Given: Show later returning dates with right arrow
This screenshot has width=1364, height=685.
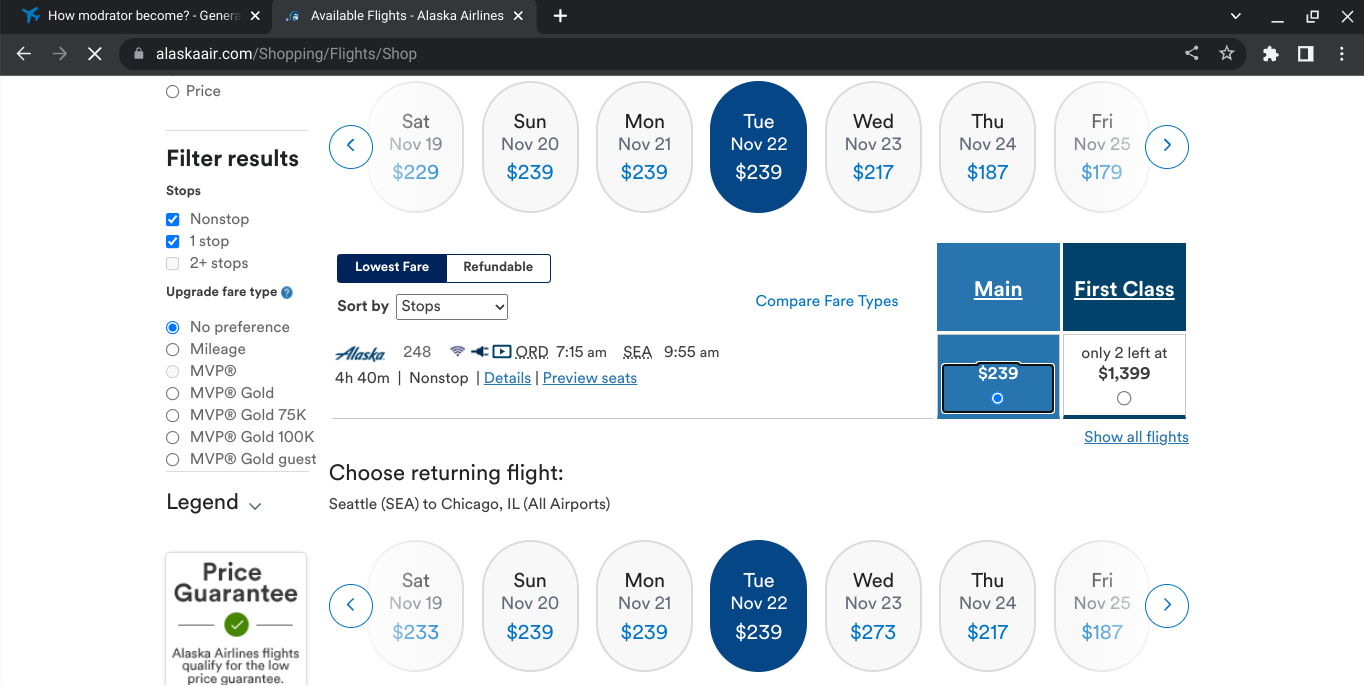Looking at the screenshot, I should click(1167, 605).
